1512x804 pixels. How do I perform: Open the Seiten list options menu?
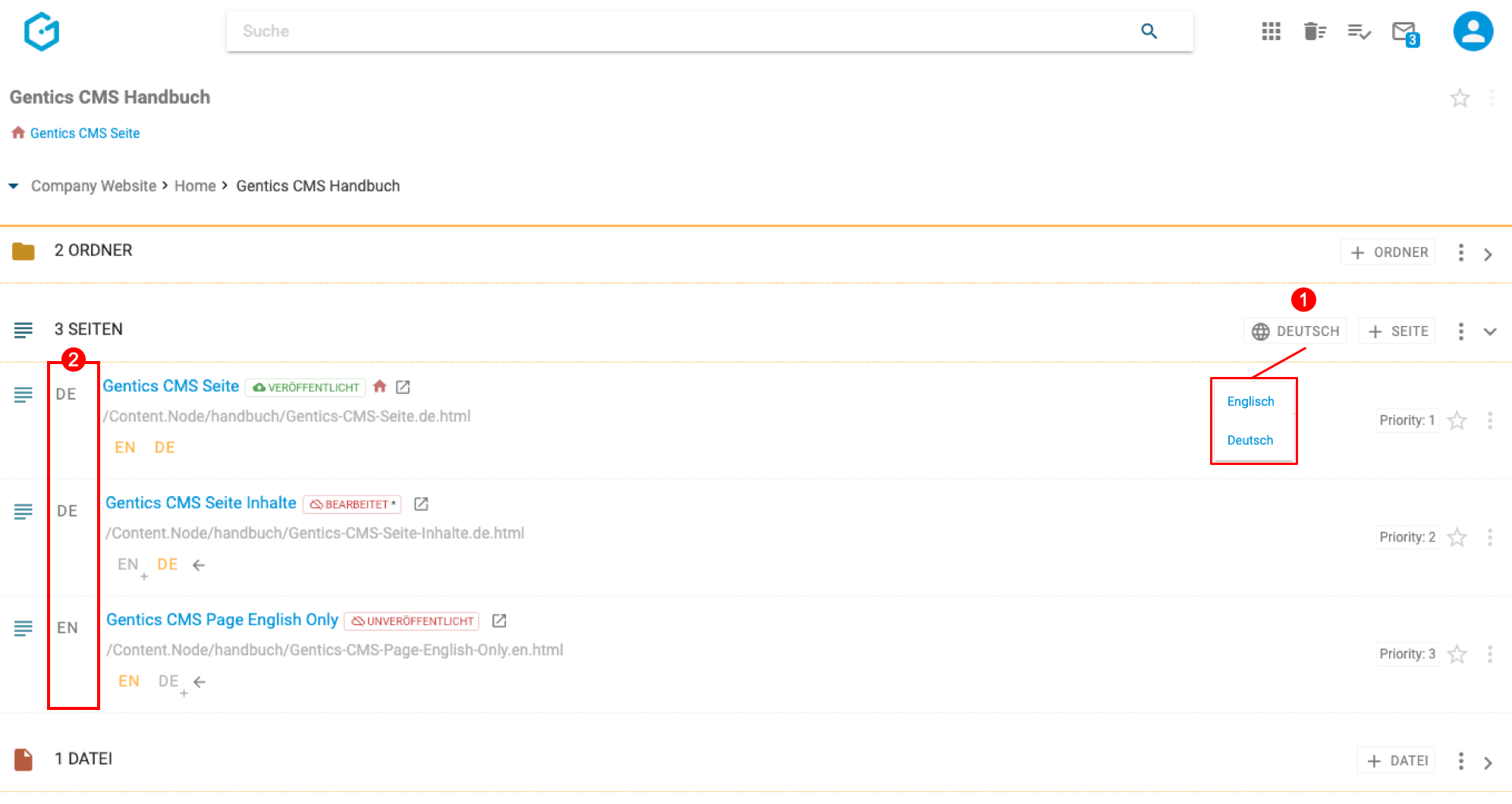(1460, 331)
